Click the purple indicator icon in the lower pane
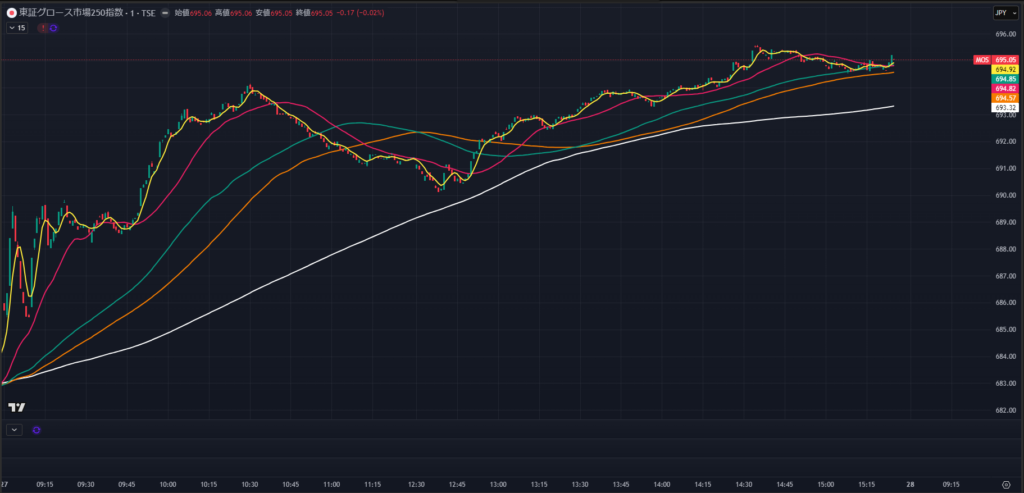 coord(37,429)
